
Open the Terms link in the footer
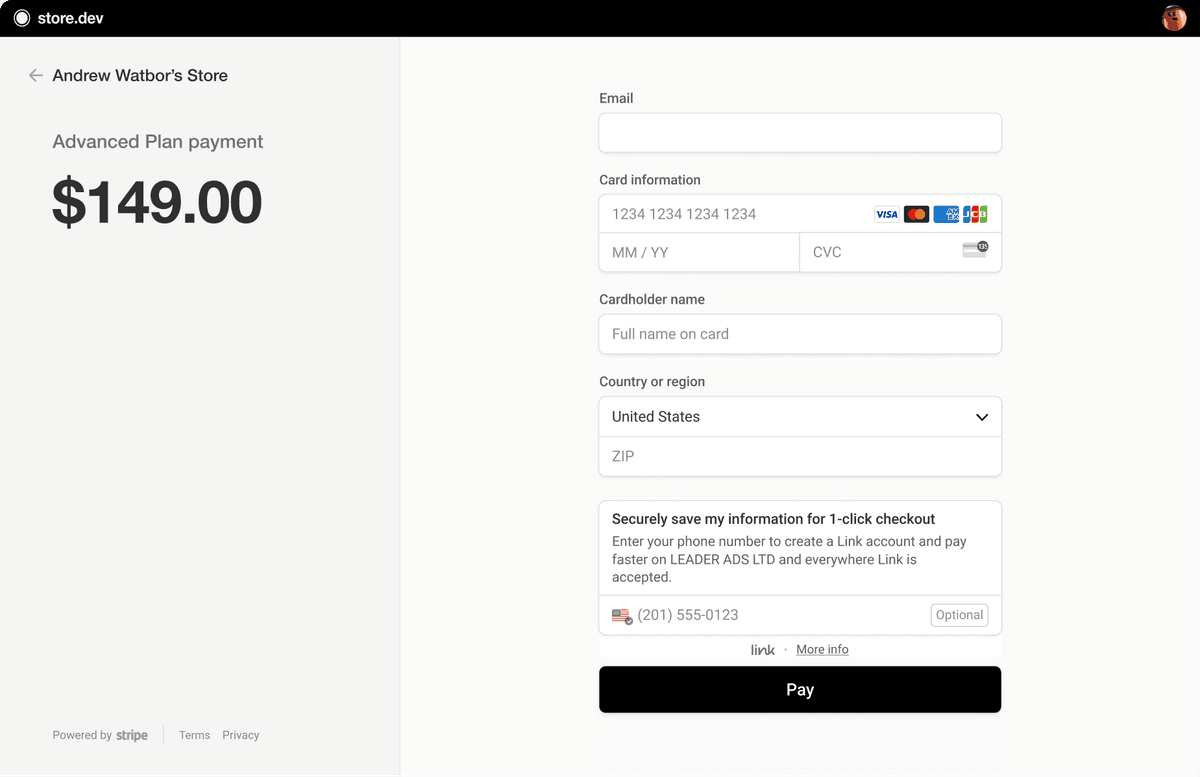194,735
